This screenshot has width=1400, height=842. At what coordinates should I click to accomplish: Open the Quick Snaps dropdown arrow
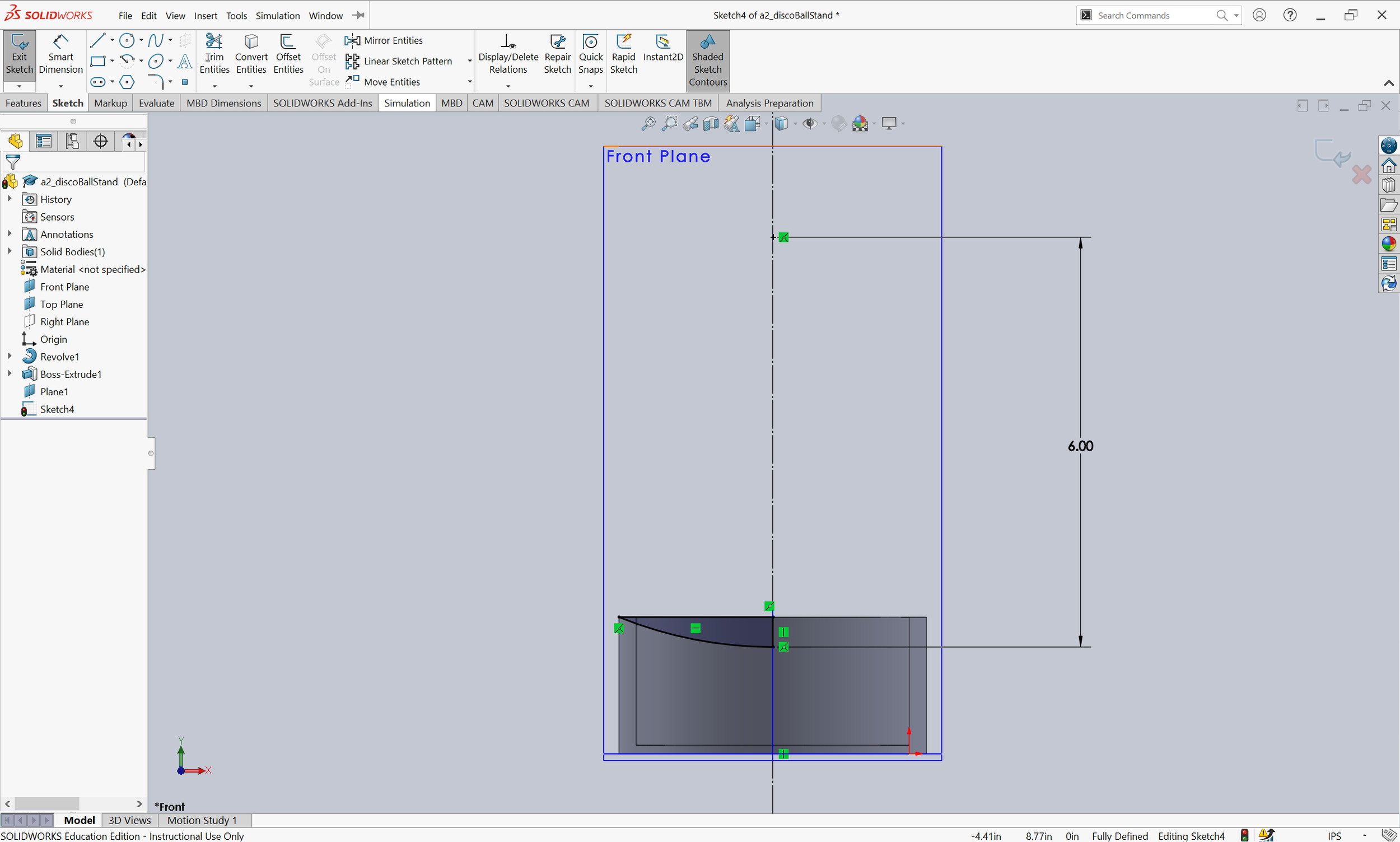591,86
